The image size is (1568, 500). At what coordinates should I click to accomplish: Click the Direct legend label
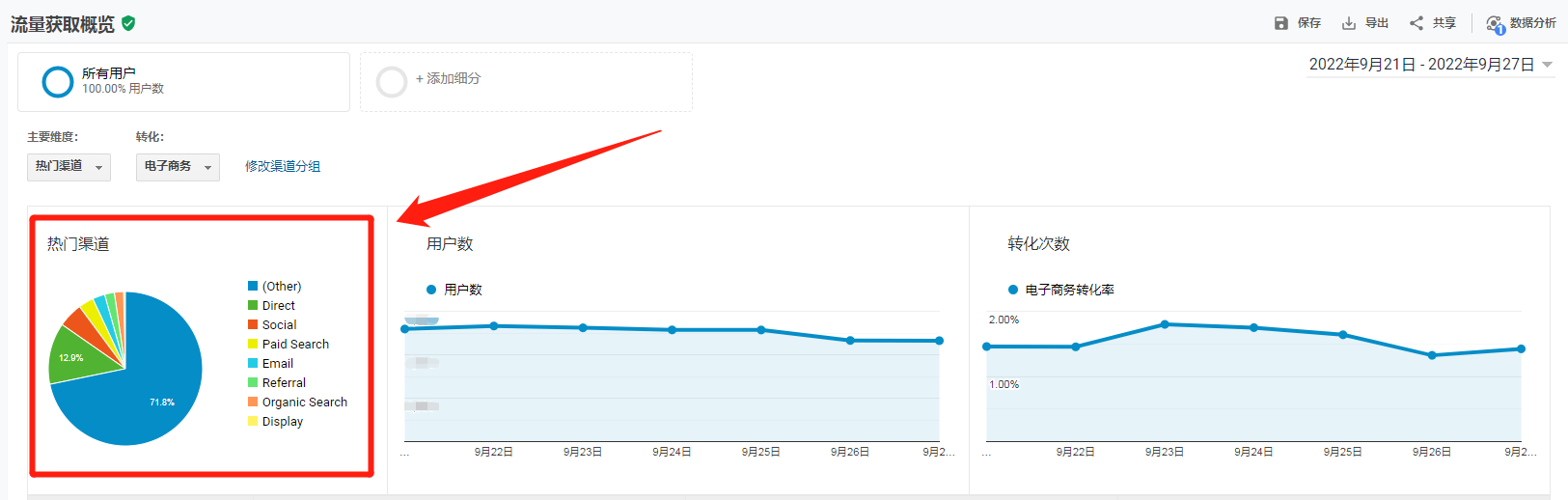[279, 306]
